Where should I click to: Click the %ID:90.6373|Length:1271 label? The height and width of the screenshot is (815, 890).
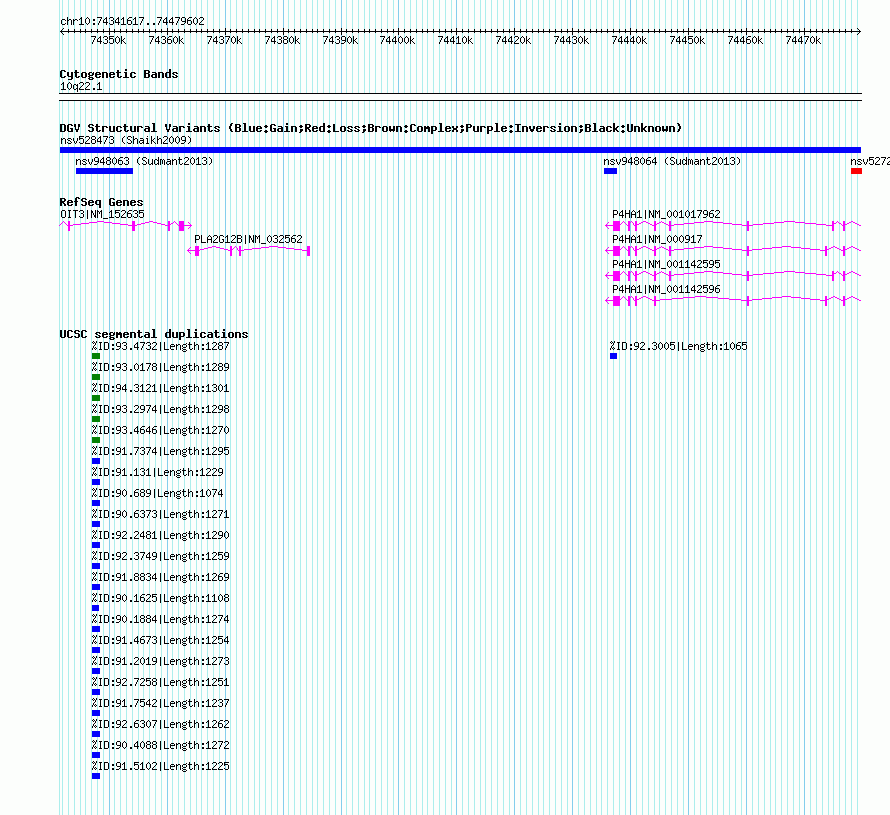coord(161,514)
